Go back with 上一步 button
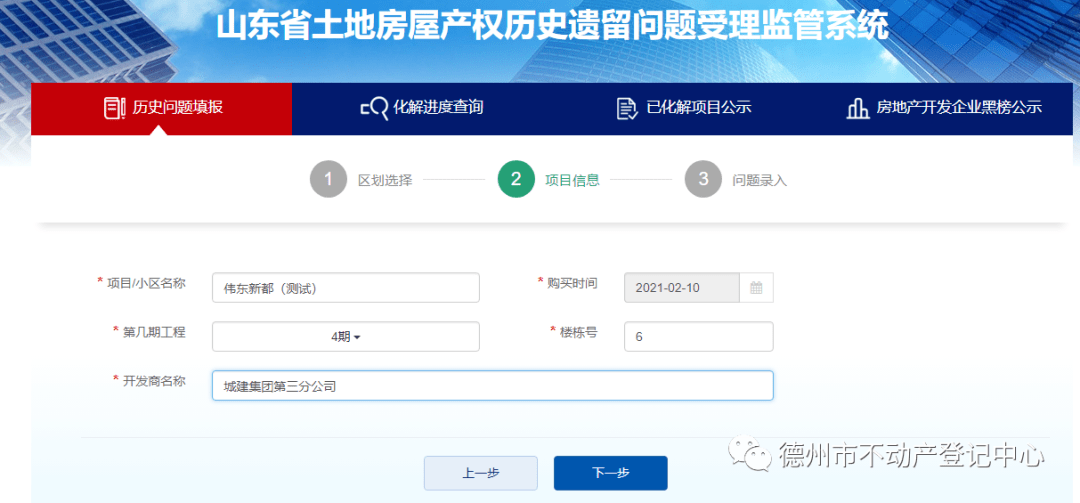1080x503 pixels. 481,473
